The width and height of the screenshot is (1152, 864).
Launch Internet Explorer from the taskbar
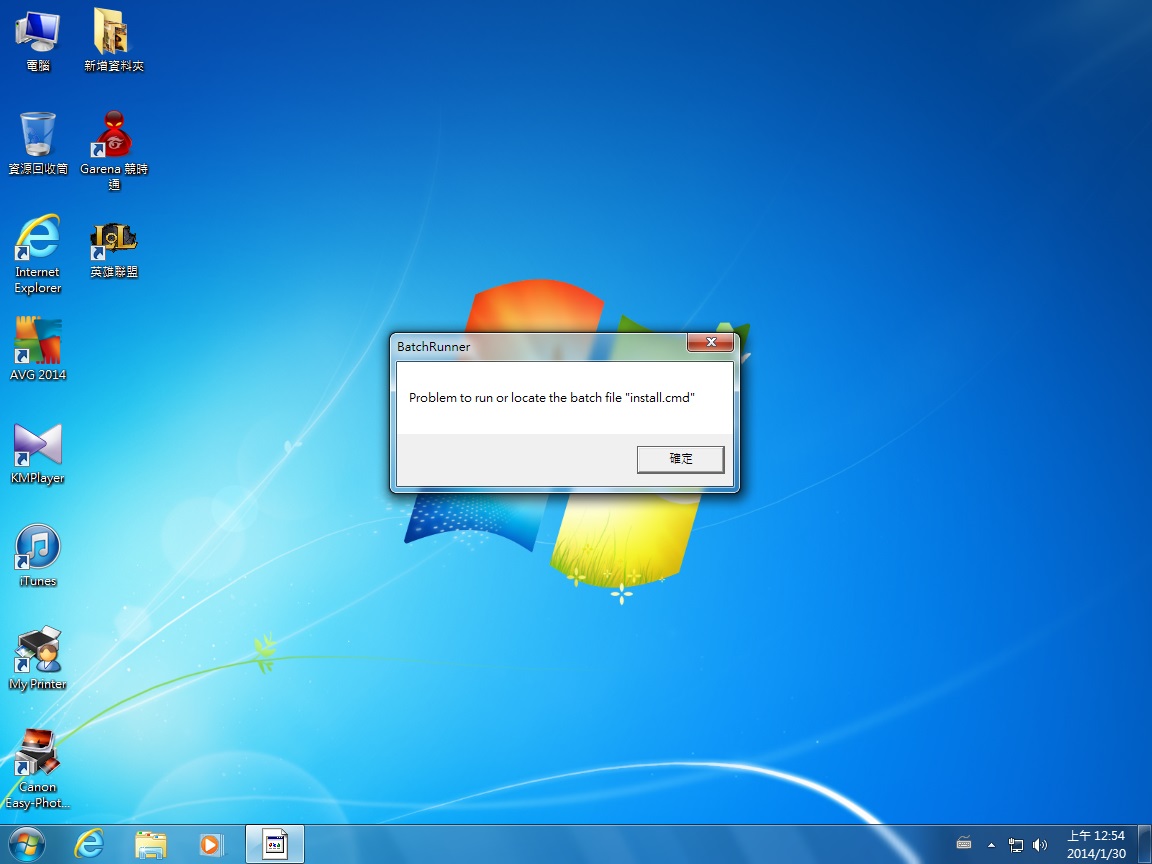click(x=89, y=844)
